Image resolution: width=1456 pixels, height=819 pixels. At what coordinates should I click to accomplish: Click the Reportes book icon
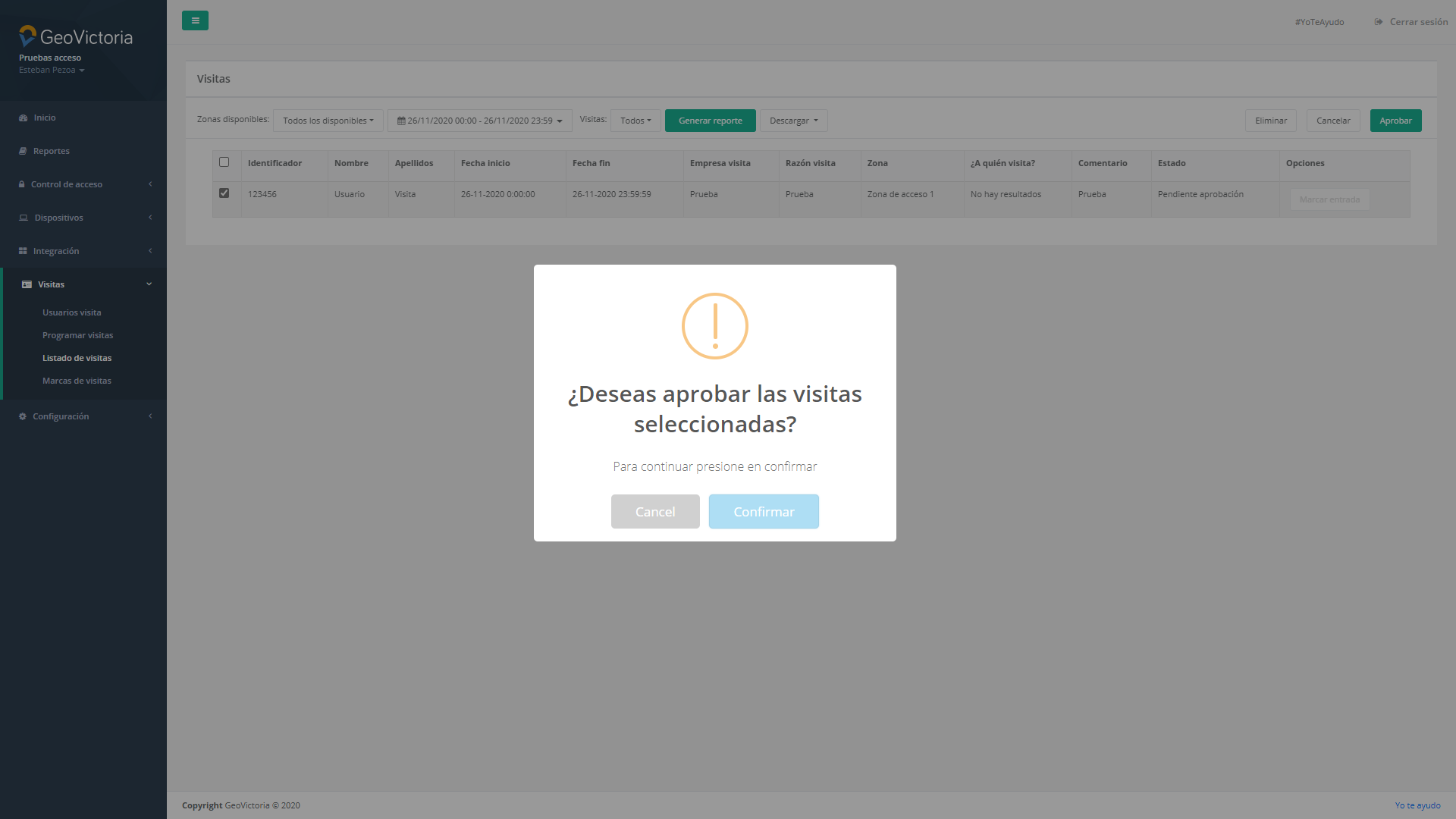(x=23, y=151)
